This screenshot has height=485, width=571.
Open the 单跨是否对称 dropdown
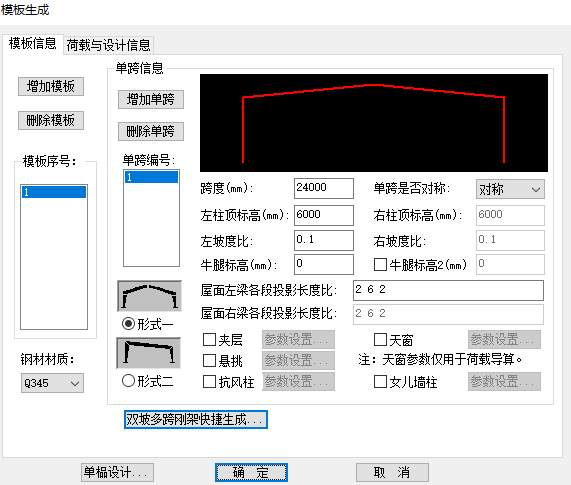pos(510,189)
